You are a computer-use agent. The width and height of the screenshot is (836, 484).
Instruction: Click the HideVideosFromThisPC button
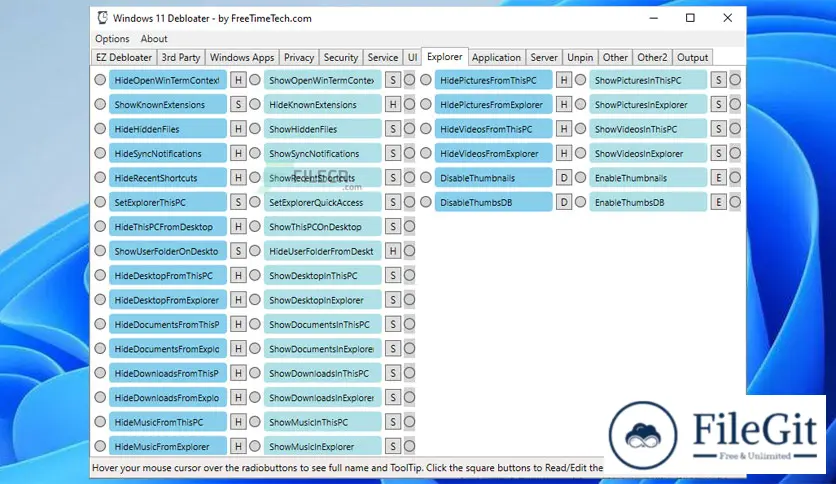494,129
